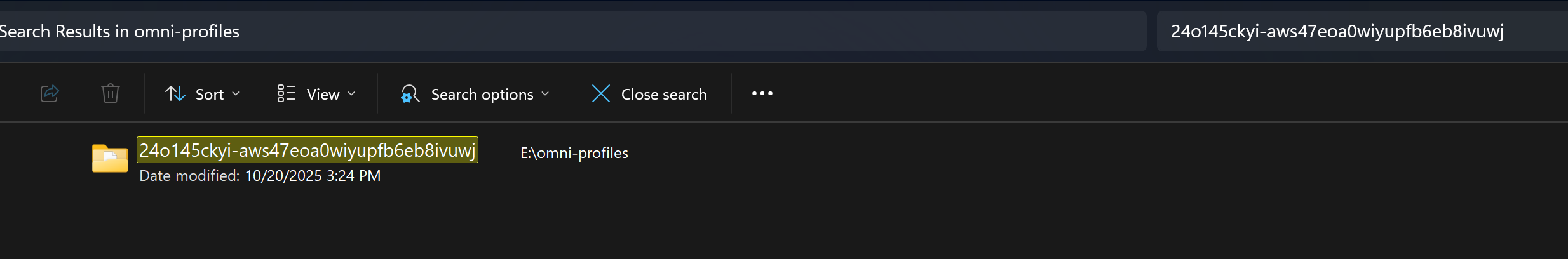Open the Sort menu by its label
The height and width of the screenshot is (259, 1568).
click(209, 95)
